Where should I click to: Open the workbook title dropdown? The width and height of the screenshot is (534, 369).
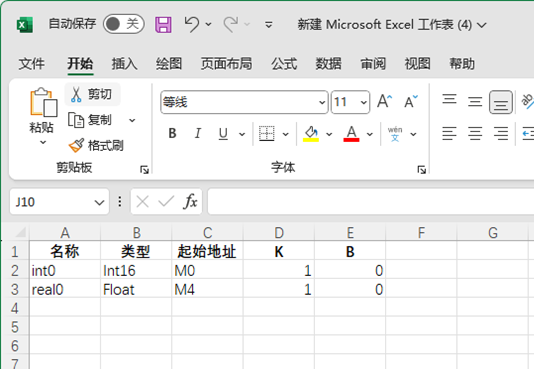tap(482, 25)
